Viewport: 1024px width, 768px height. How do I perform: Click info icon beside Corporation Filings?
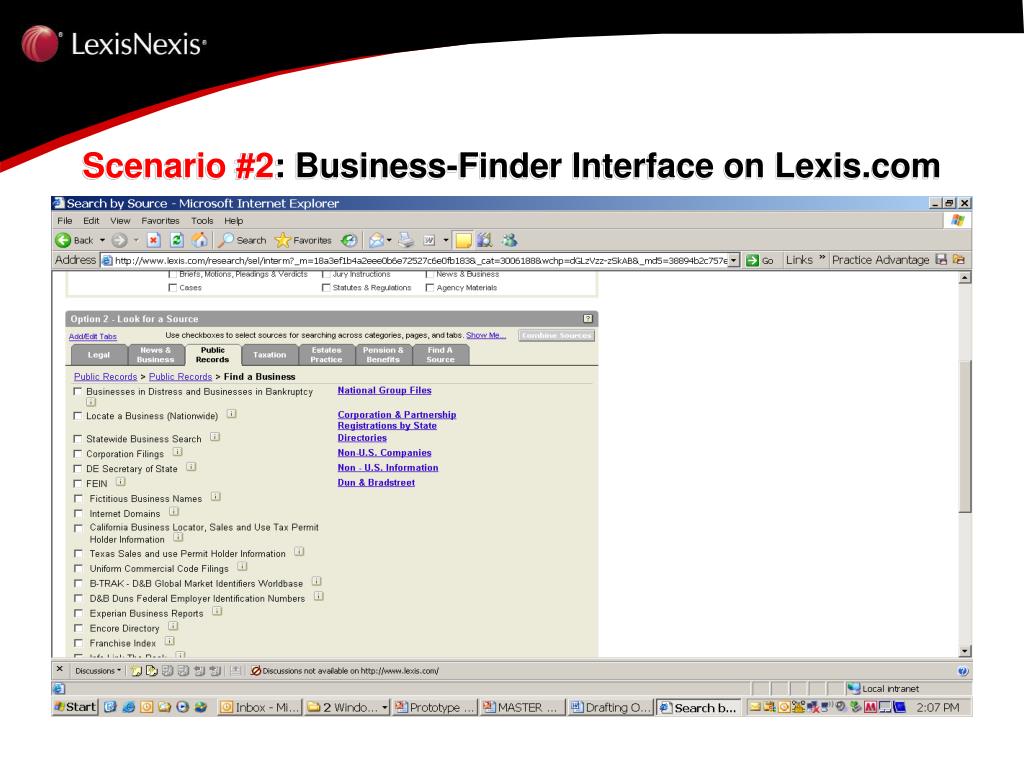click(x=177, y=452)
